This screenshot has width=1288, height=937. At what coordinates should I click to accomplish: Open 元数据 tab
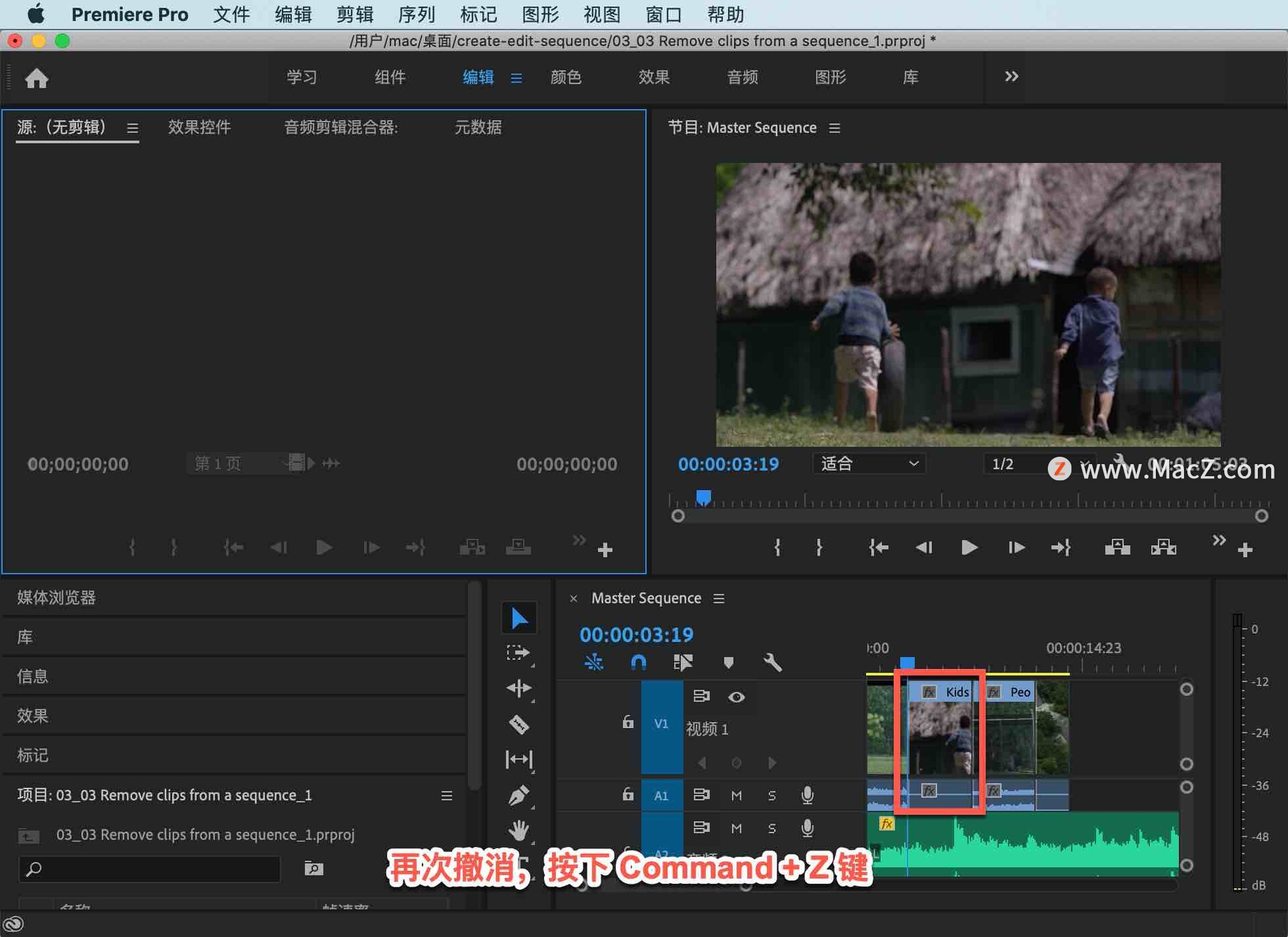pos(478,127)
